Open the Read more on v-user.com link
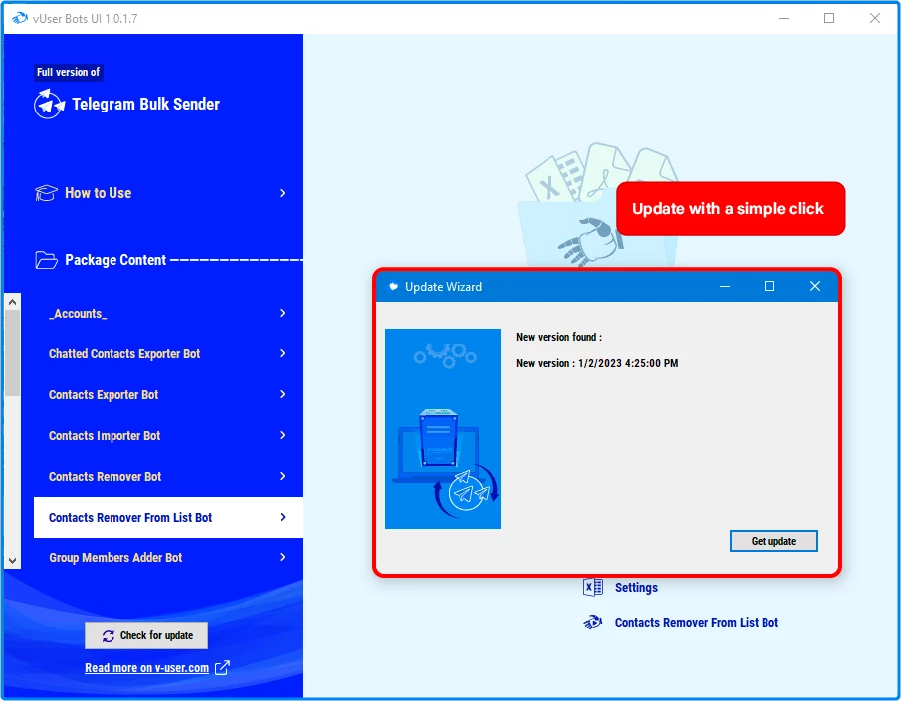Image resolution: width=901 pixels, height=701 pixels. 147,668
